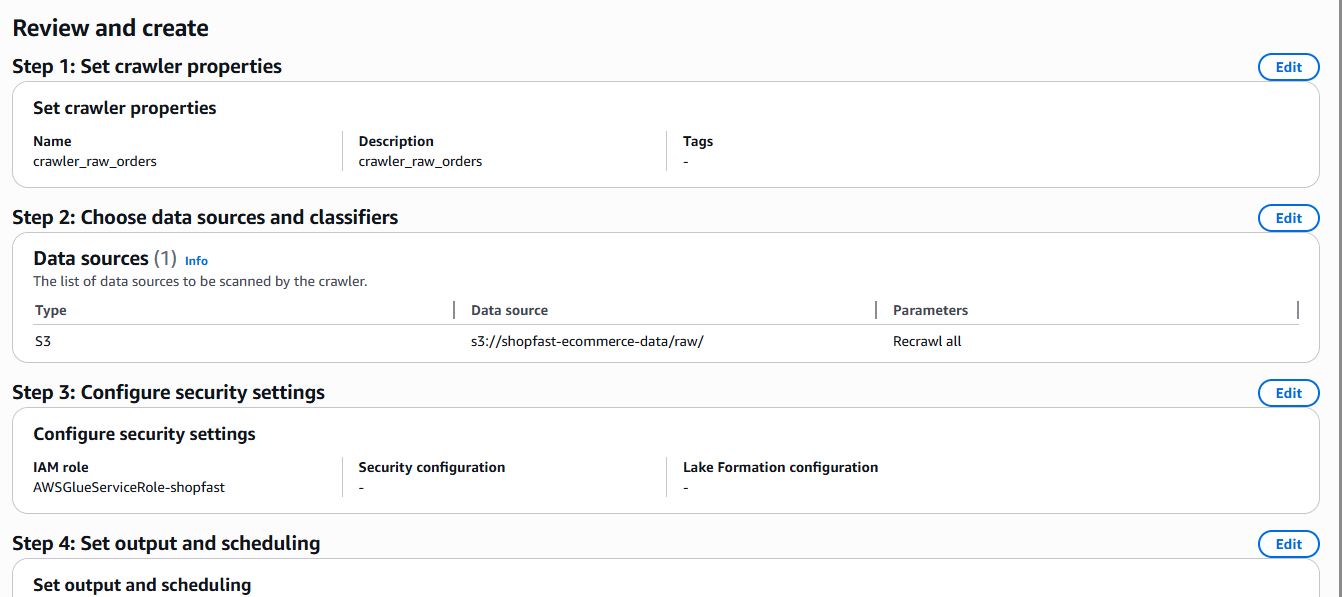Image resolution: width=1342 pixels, height=597 pixels.
Task: Click the Review and create page heading
Action: [110, 28]
